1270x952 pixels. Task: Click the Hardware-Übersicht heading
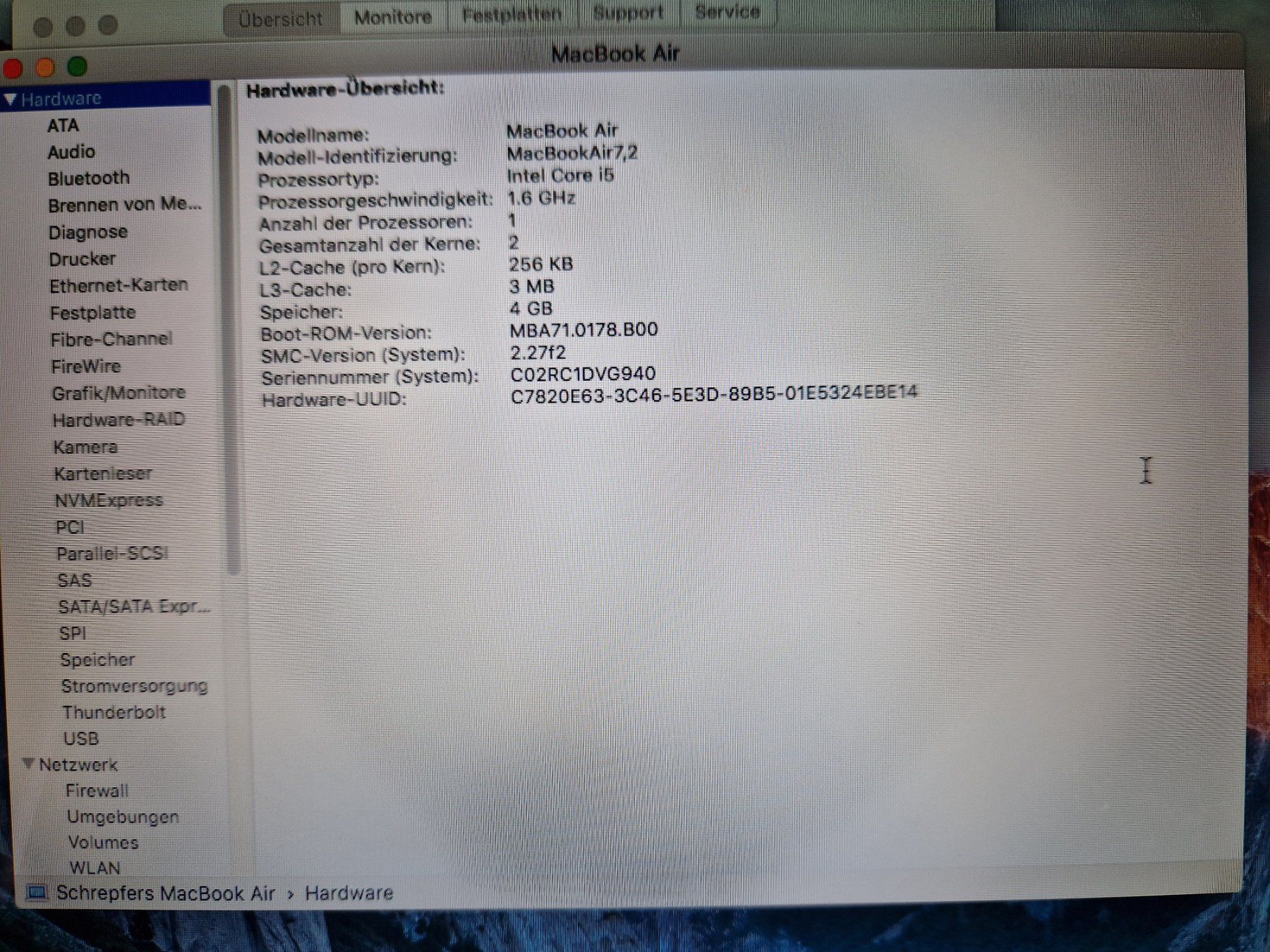pyautogui.click(x=346, y=89)
